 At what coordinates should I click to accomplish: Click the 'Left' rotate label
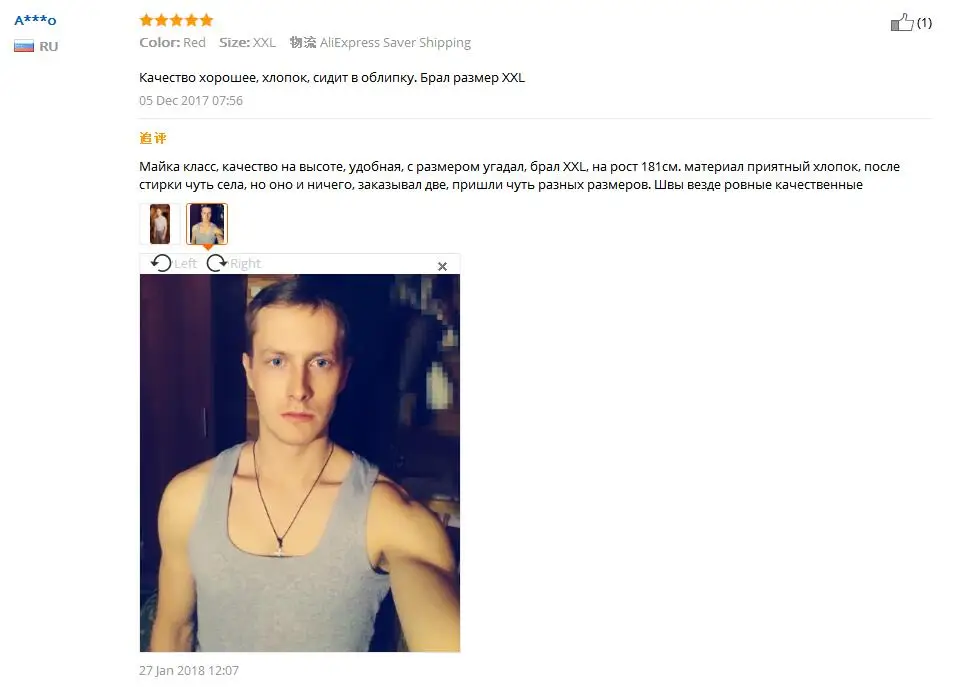point(186,263)
